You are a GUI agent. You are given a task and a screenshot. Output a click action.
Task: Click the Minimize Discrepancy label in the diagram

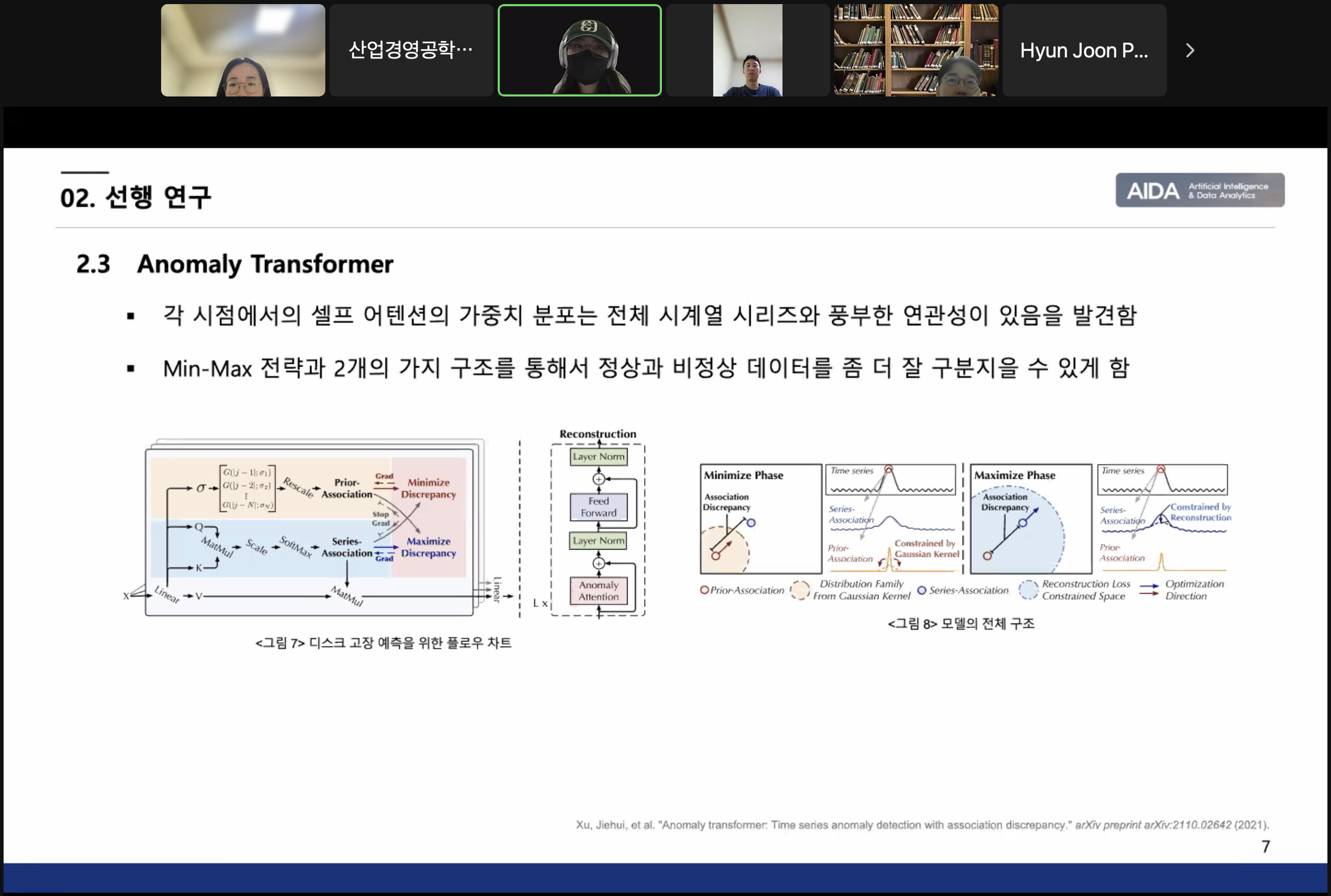coord(429,489)
